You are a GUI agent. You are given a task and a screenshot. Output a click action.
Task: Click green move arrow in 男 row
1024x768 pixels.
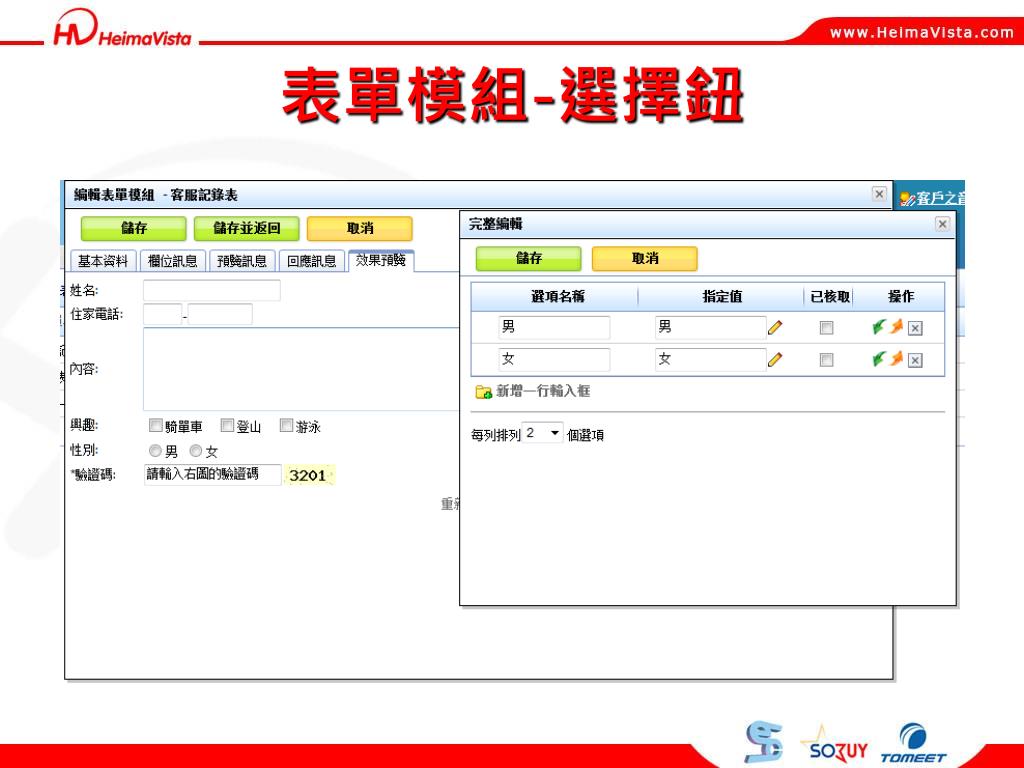click(879, 327)
